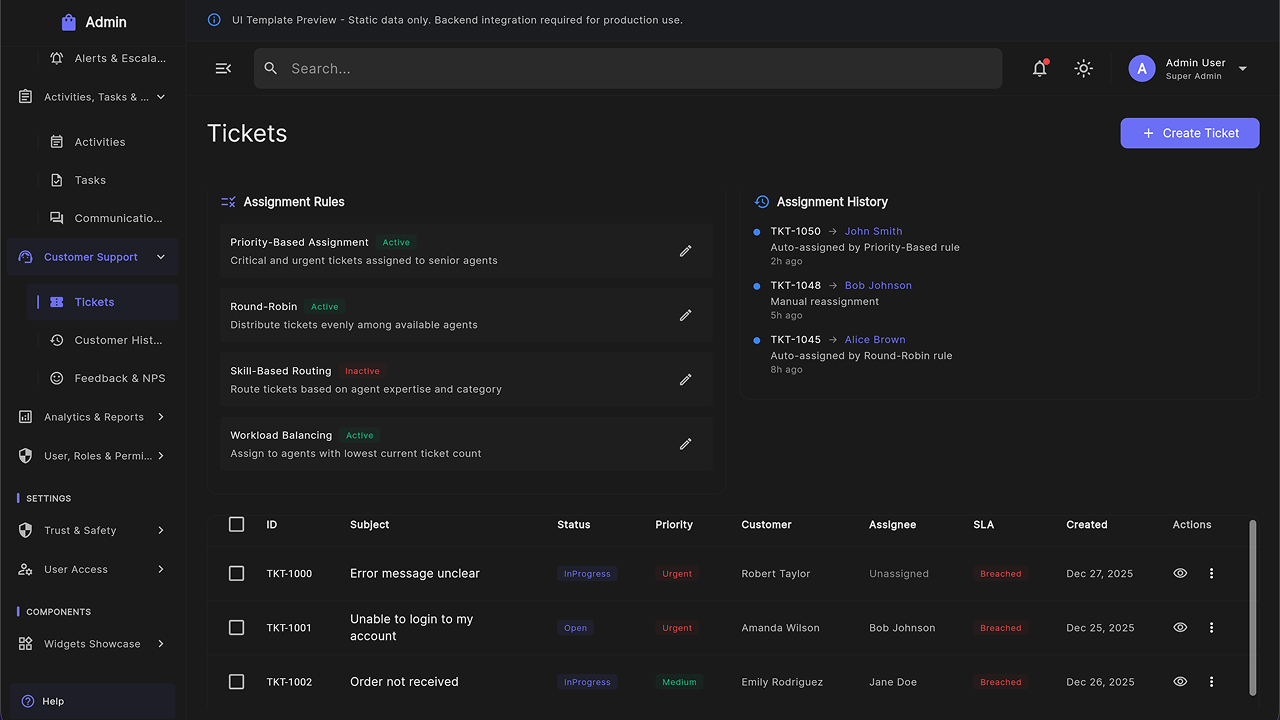Click the Create Ticket button
The image size is (1280, 720).
pyautogui.click(x=1189, y=133)
